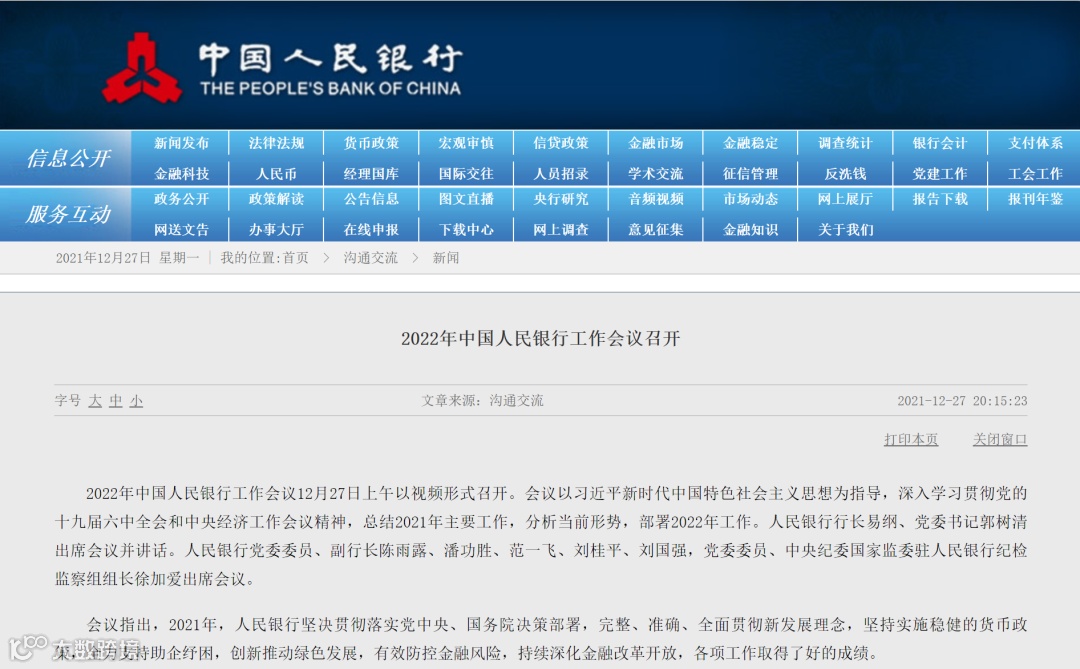
Task: Click 新闻 breadcrumb item
Action: [x=446, y=258]
